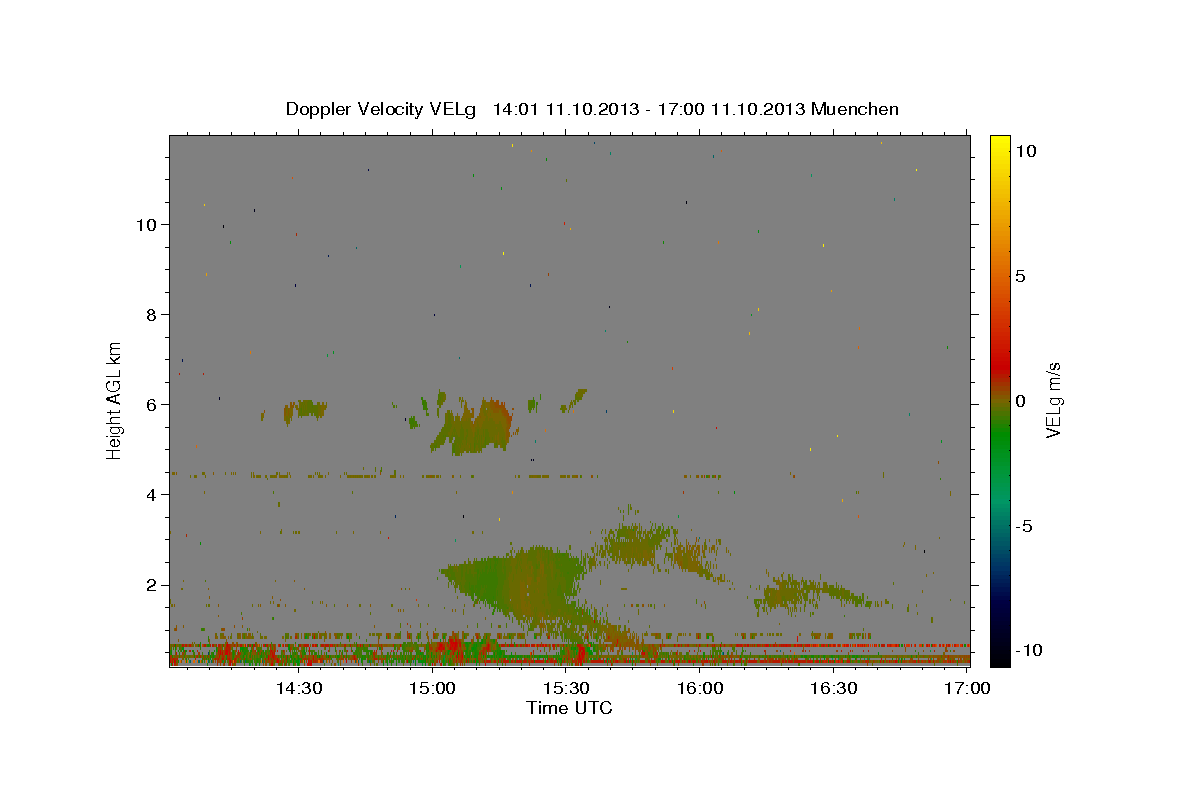Click the cloud echo near 6 km at 15:10
The width and height of the screenshot is (1200, 800).
click(475, 427)
